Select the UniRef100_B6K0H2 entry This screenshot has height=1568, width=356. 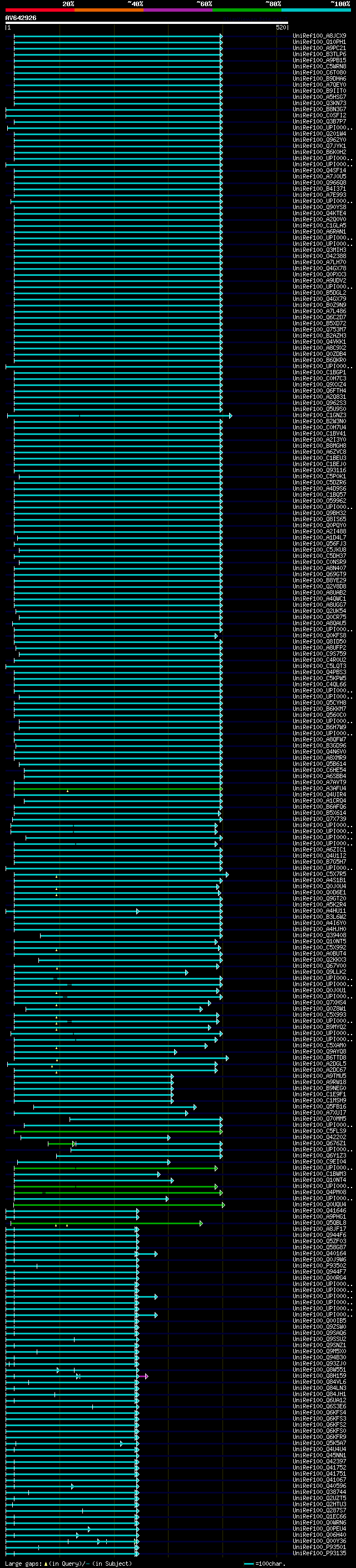click(319, 152)
